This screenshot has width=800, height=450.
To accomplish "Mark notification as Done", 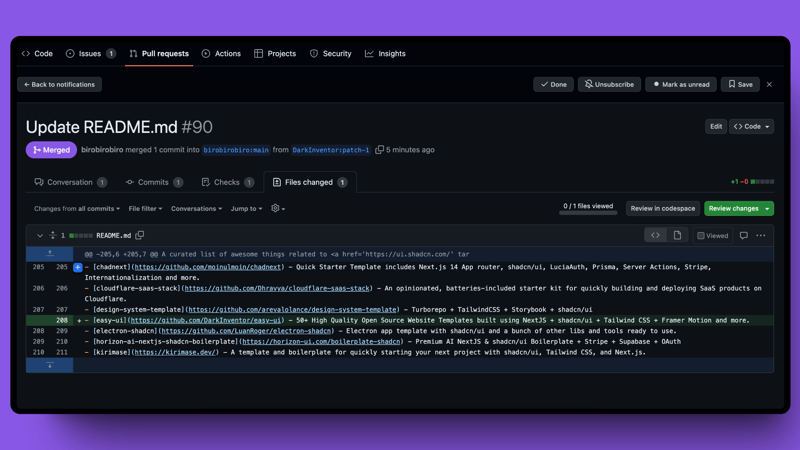I will [x=554, y=85].
